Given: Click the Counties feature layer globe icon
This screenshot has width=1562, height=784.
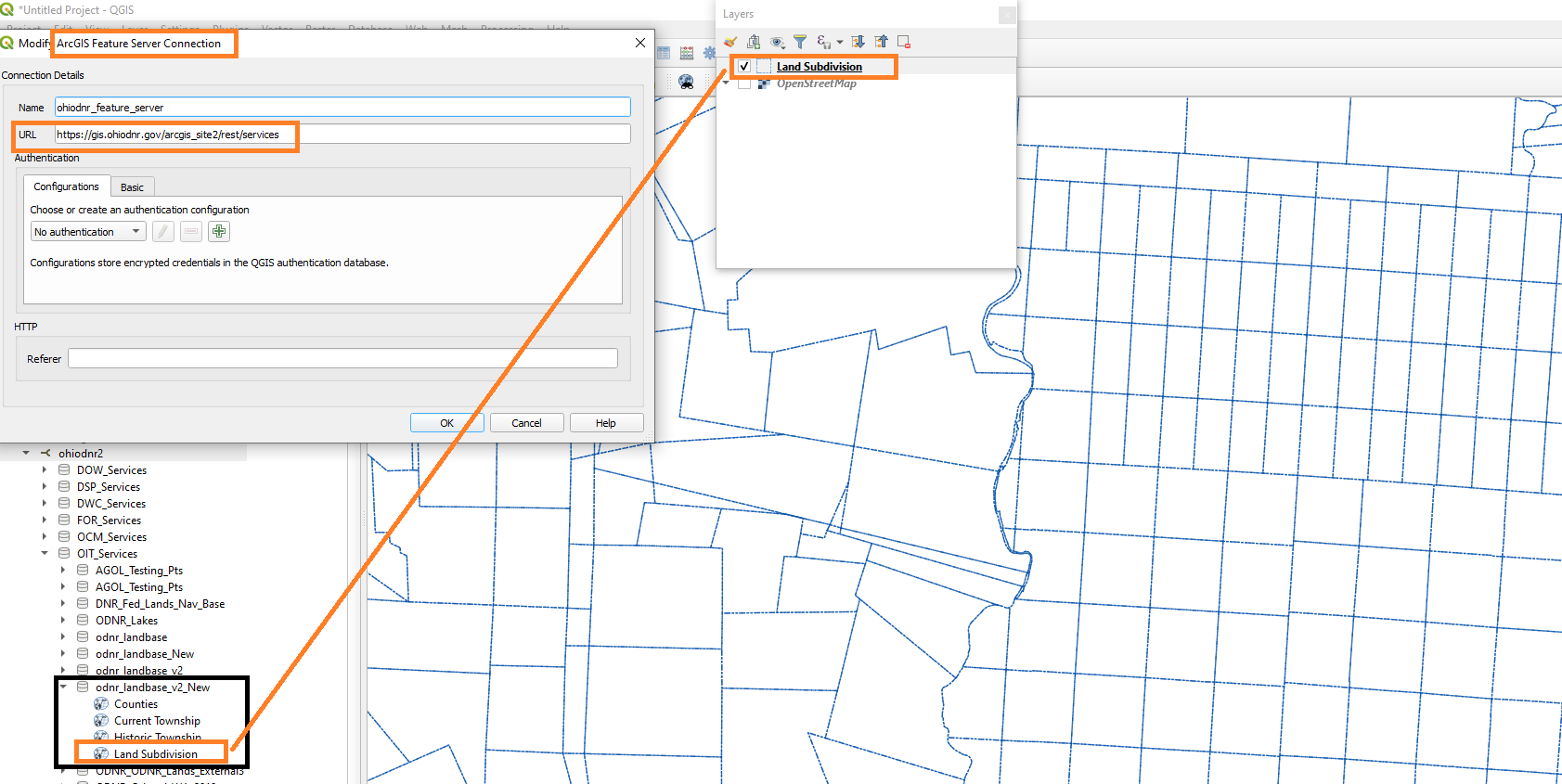Looking at the screenshot, I should point(101,704).
